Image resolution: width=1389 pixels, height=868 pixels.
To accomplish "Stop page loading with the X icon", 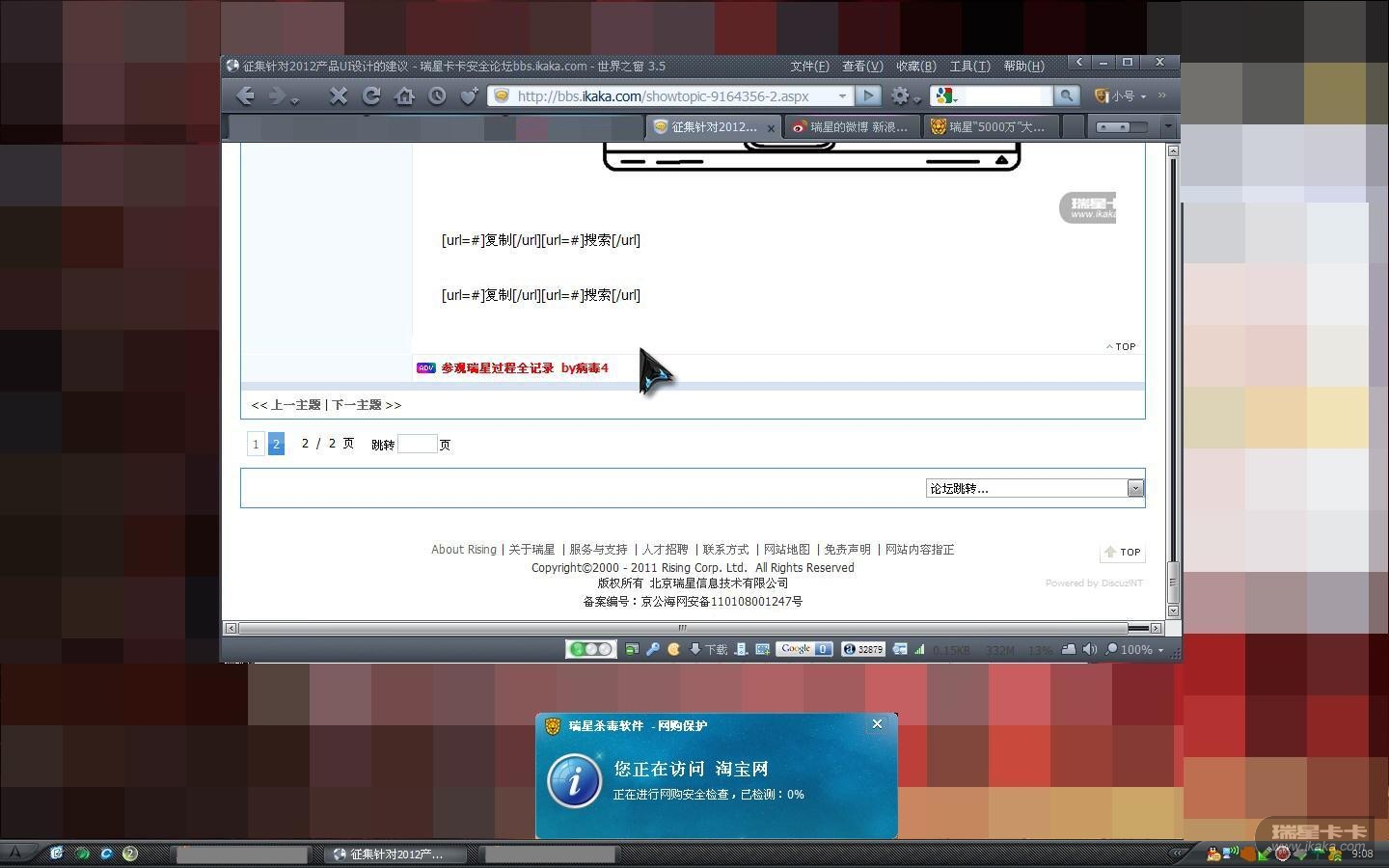I will coord(338,95).
